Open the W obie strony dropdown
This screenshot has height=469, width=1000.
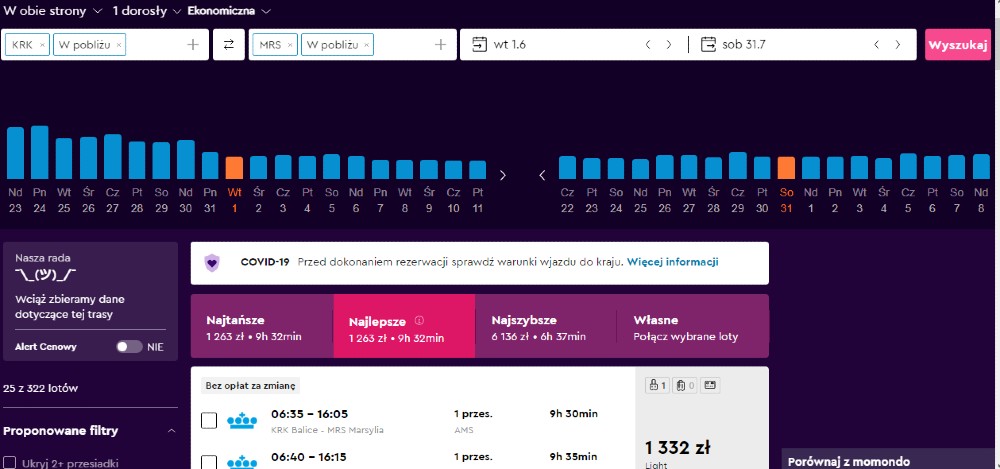[52, 12]
